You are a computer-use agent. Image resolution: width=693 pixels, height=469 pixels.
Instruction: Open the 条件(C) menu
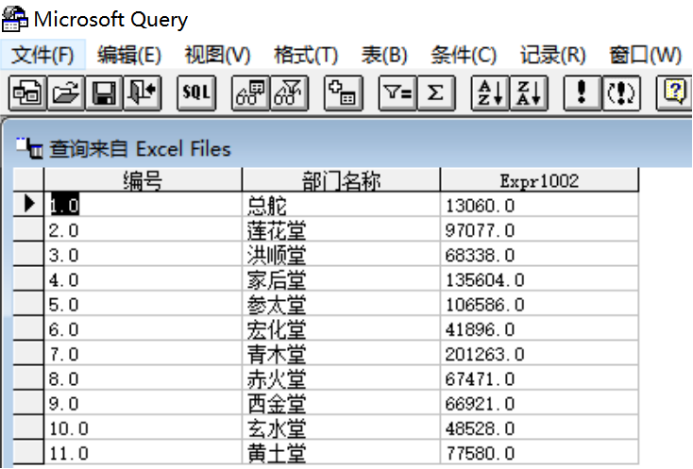(464, 55)
